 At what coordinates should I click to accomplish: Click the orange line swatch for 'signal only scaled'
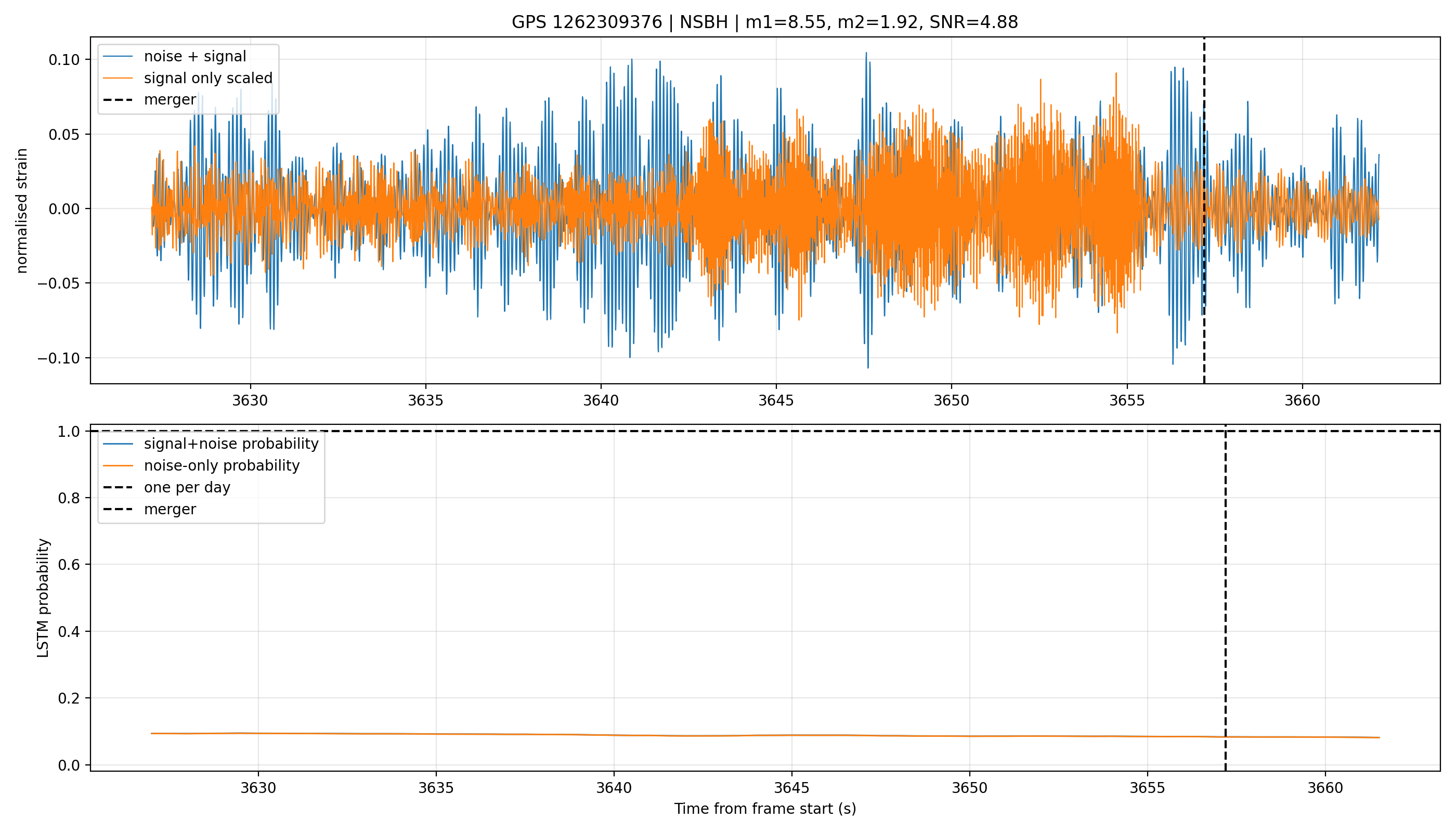tap(118, 79)
